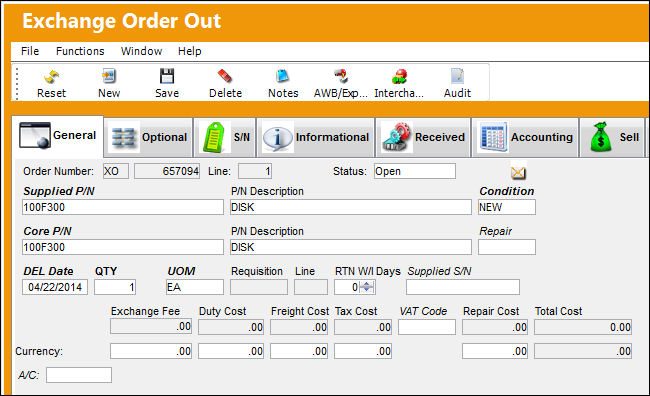650x396 pixels.
Task: Click the Total Cost field showing 0.00
Action: pyautogui.click(x=583, y=327)
